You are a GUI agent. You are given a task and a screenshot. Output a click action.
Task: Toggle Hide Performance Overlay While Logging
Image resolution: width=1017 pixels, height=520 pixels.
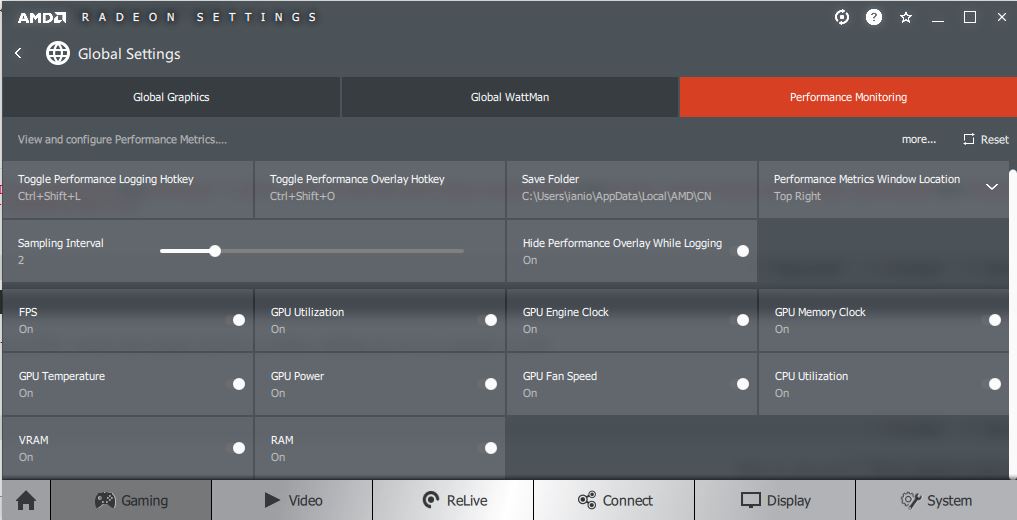point(743,251)
